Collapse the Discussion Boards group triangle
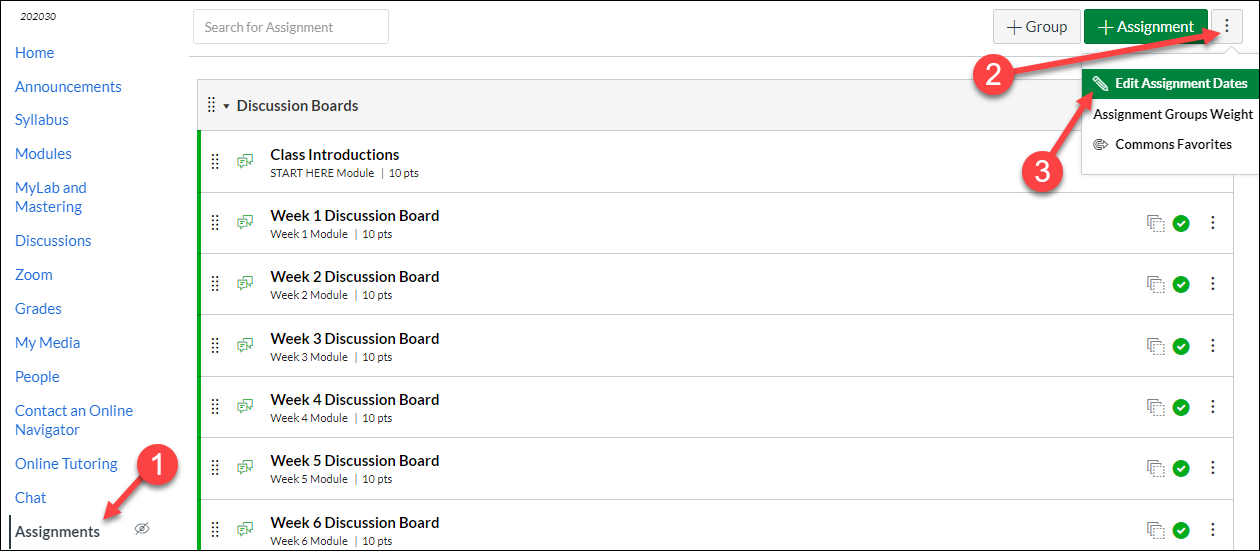1260x551 pixels. coord(227,106)
